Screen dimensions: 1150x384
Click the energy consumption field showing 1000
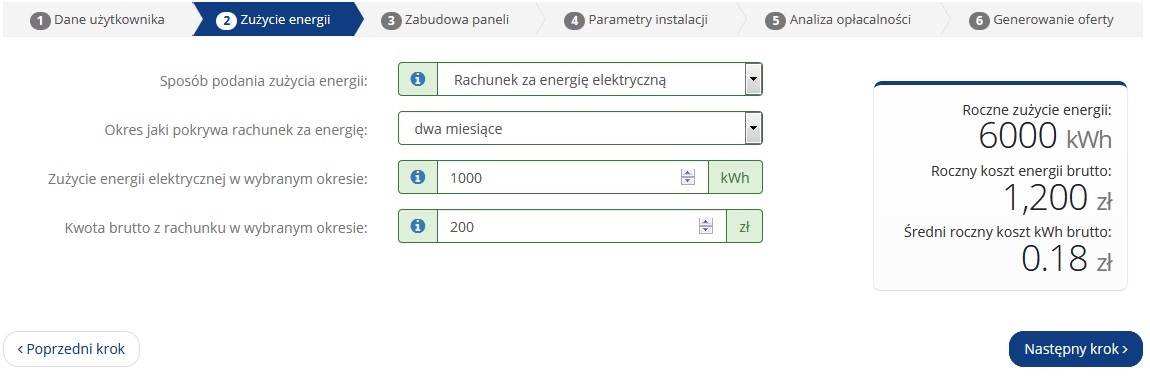[x=573, y=177]
